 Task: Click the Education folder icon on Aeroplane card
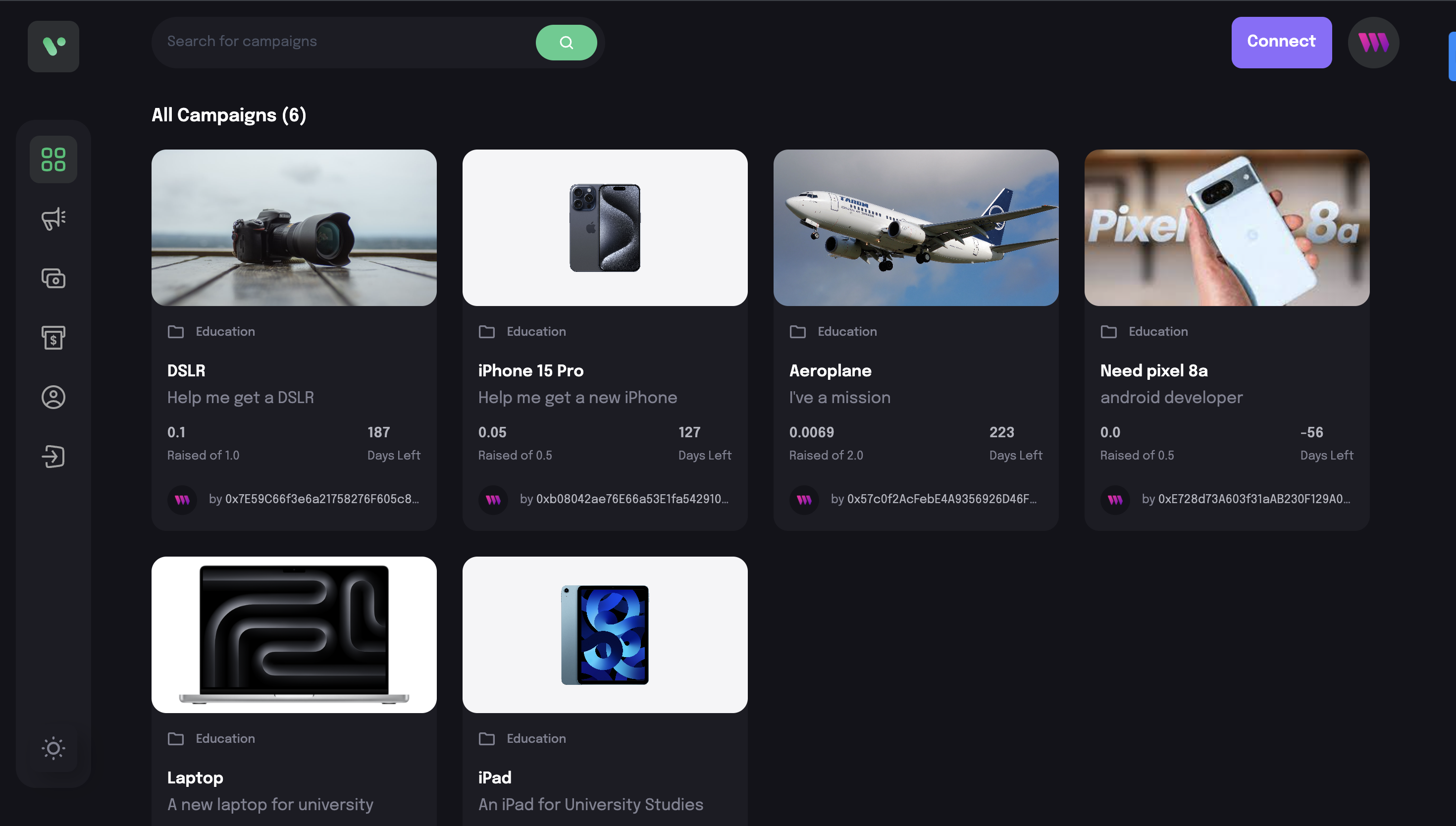tap(797, 331)
